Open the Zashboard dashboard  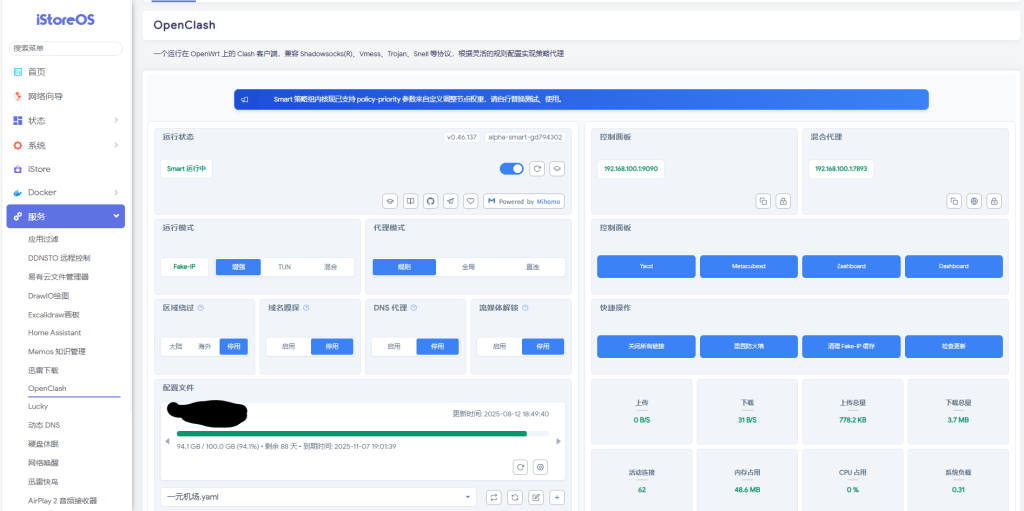851,267
